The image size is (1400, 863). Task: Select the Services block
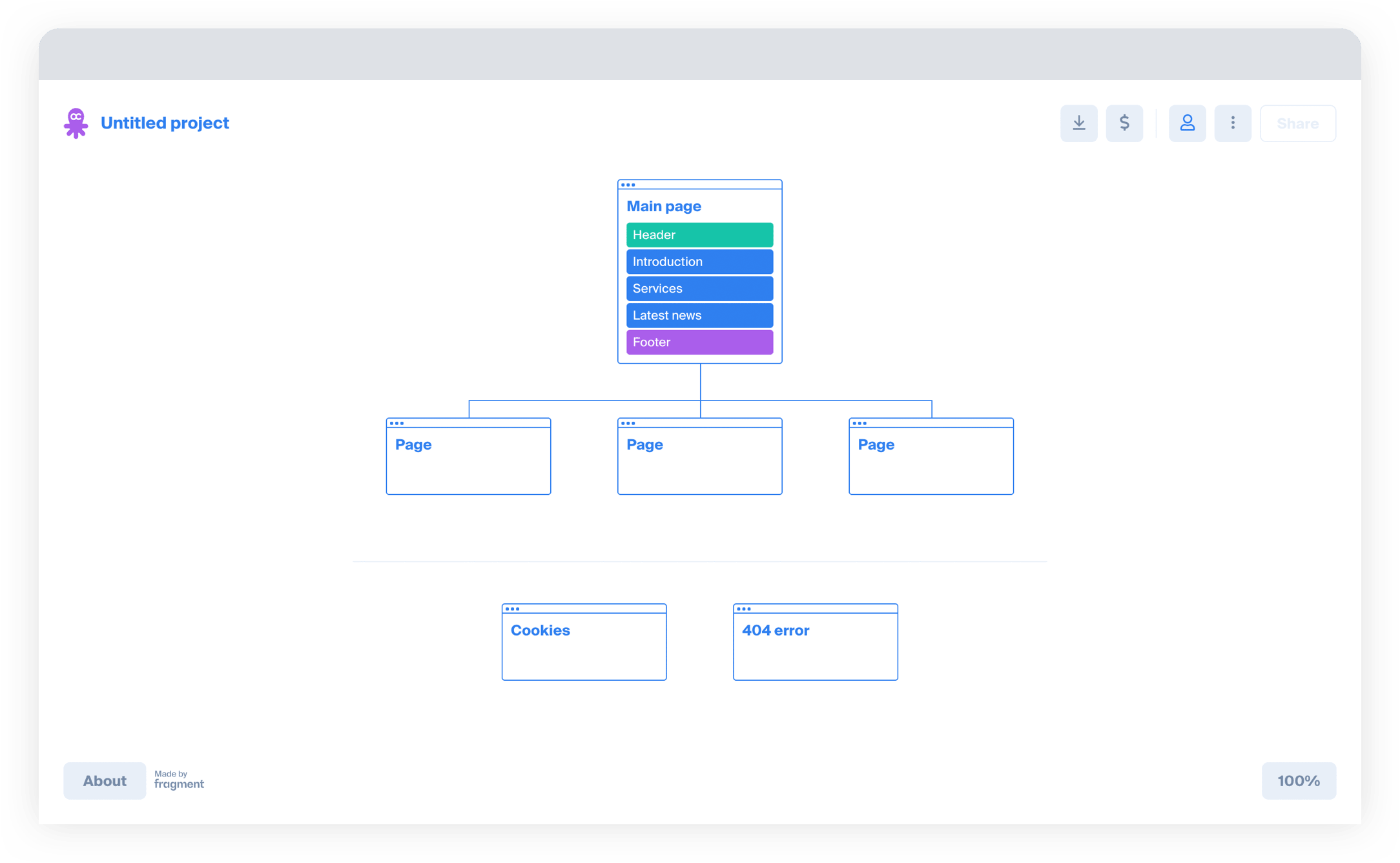699,289
